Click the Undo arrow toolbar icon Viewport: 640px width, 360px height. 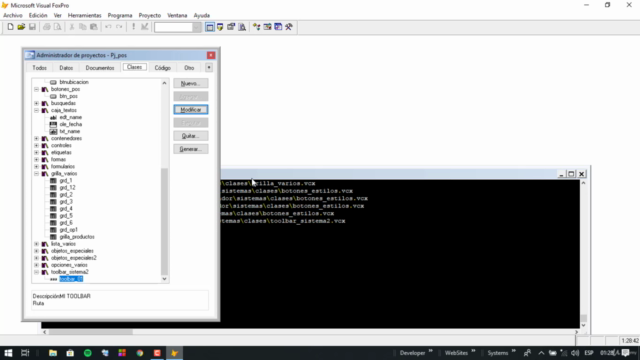pos(108,27)
